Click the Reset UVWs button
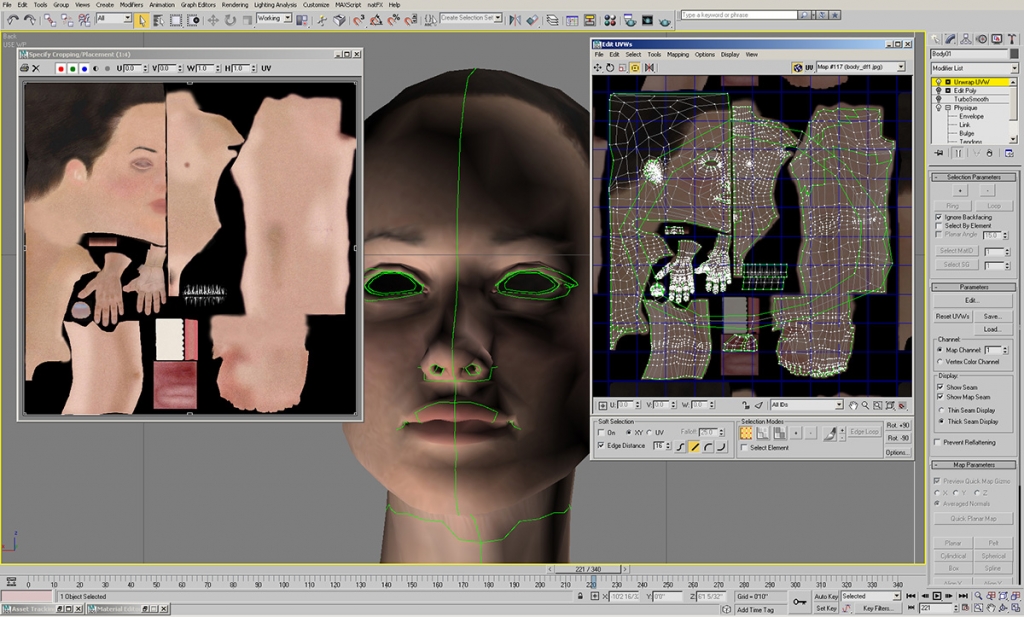This screenshot has height=617, width=1024. (x=953, y=317)
